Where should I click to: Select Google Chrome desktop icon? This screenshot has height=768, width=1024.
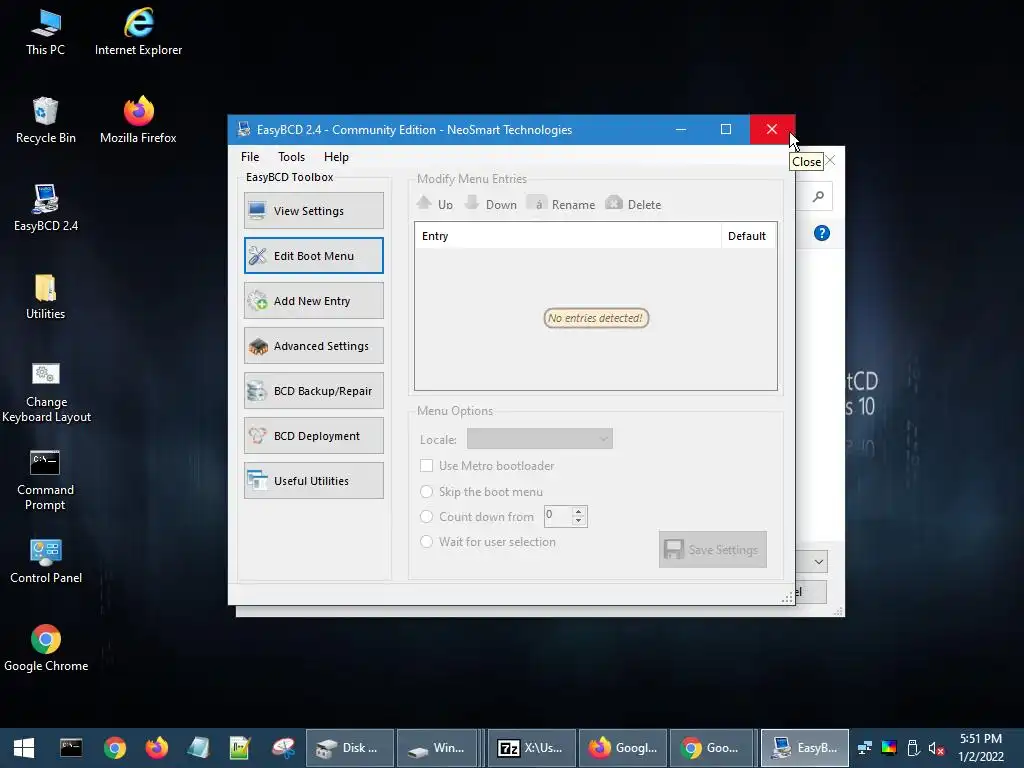pyautogui.click(x=46, y=648)
